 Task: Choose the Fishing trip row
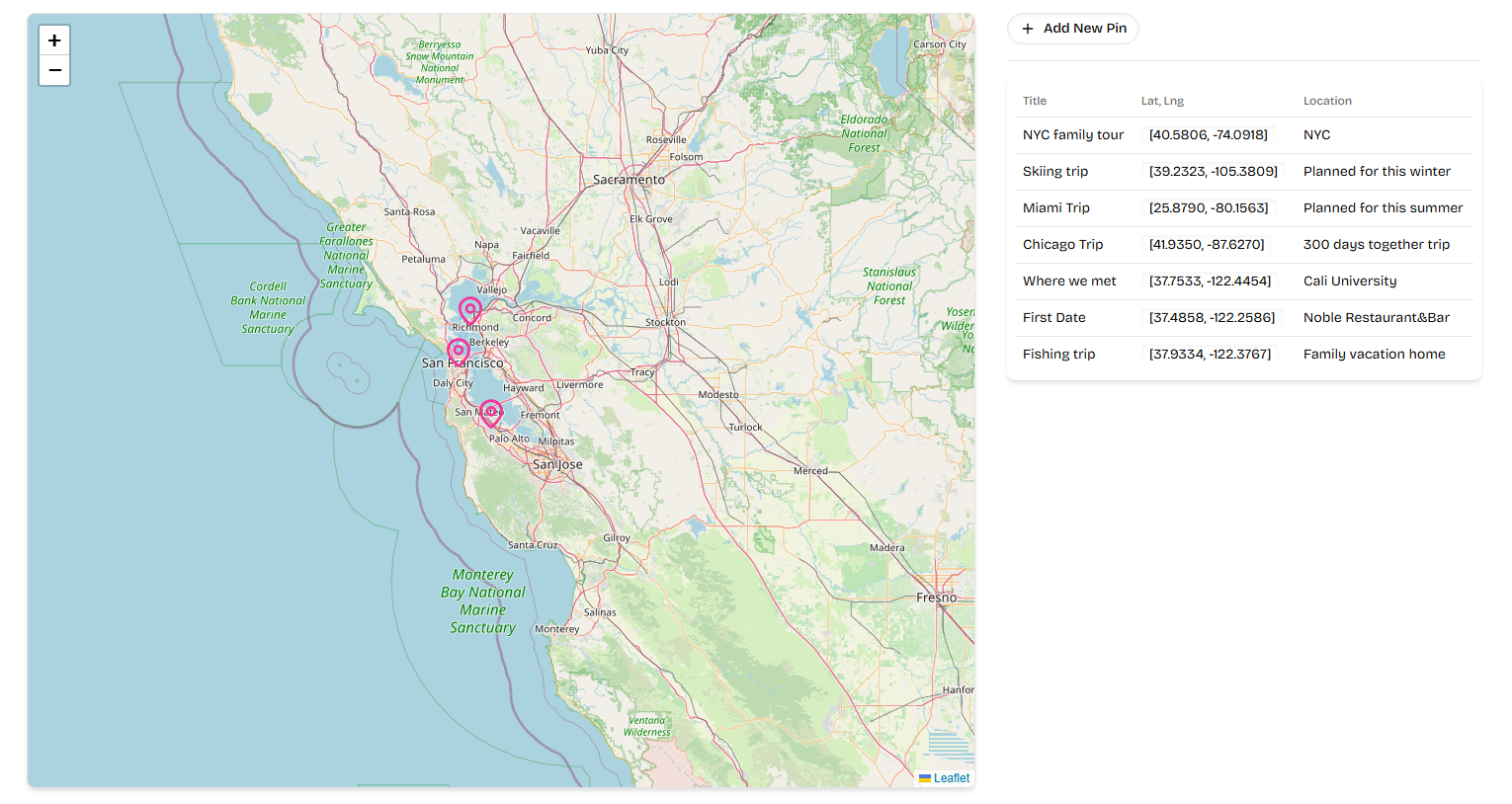[x=1058, y=355]
